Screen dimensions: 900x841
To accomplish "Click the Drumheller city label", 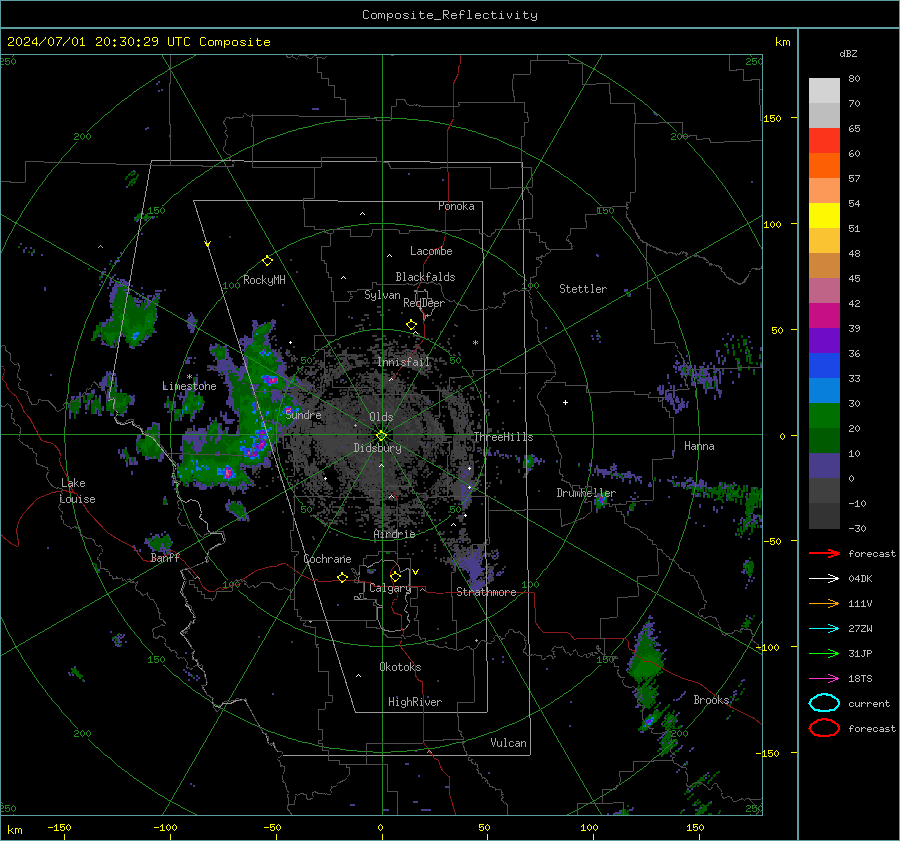I will pos(586,493).
